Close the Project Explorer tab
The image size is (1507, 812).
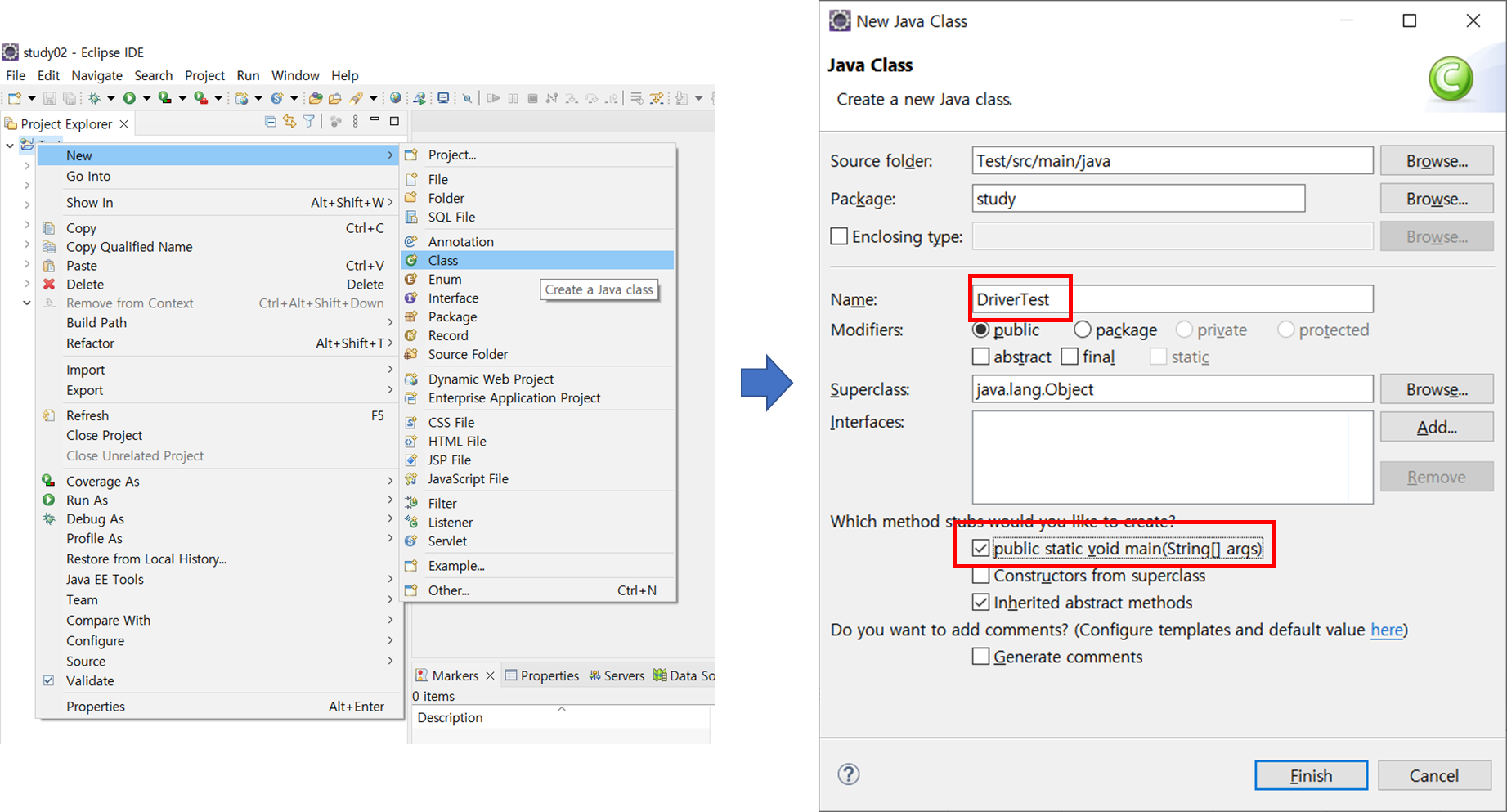(x=123, y=124)
